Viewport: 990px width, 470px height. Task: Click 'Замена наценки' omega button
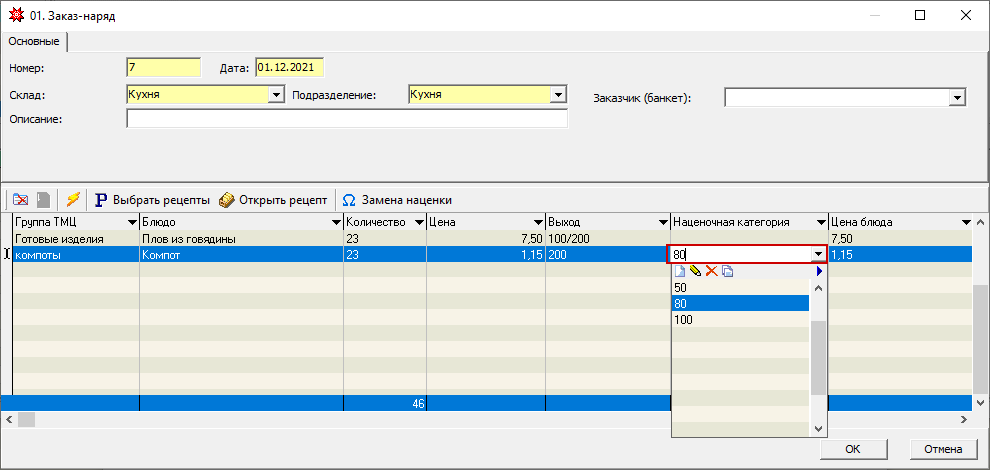tap(397, 200)
